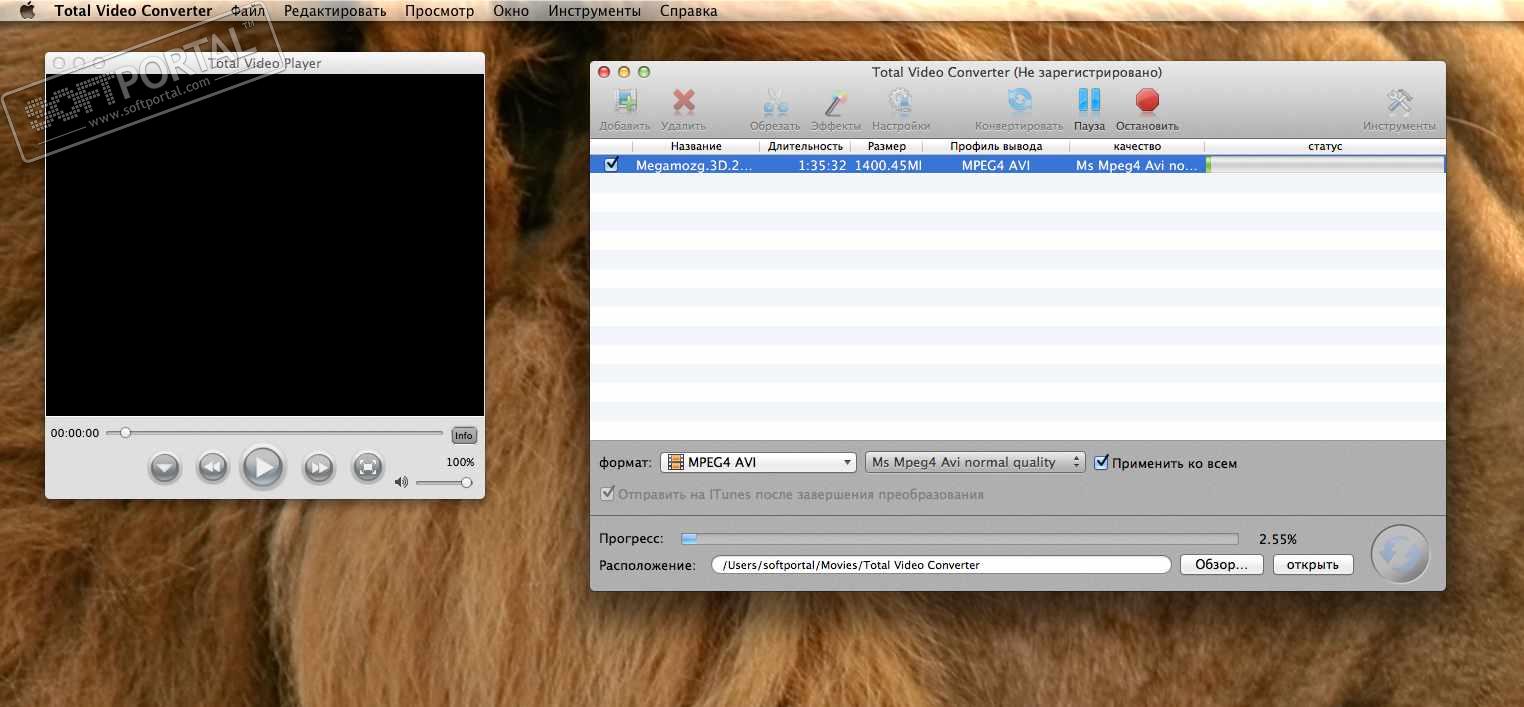Click the открыть button

[x=1313, y=565]
